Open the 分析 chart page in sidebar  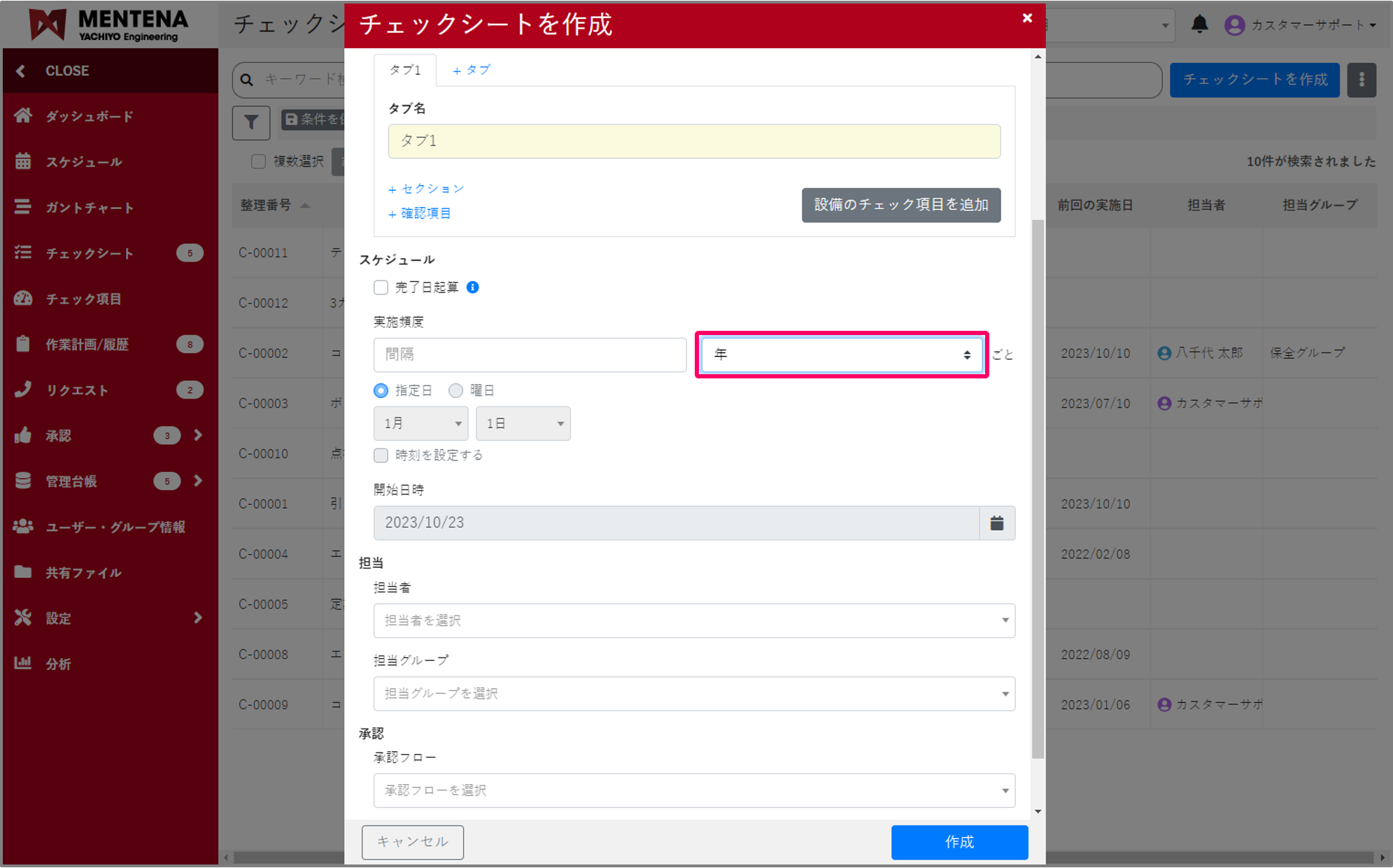pos(58,664)
